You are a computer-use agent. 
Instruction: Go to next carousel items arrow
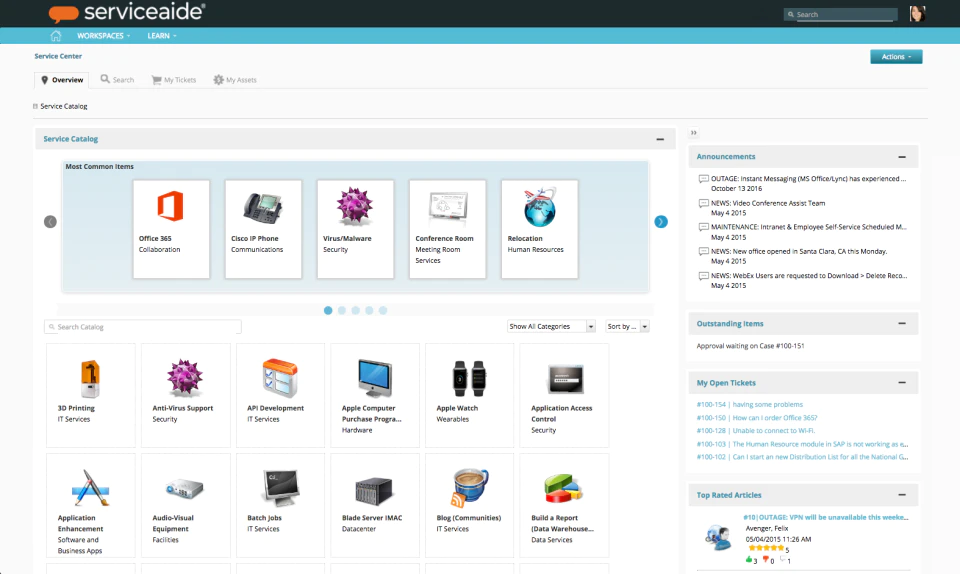point(661,222)
